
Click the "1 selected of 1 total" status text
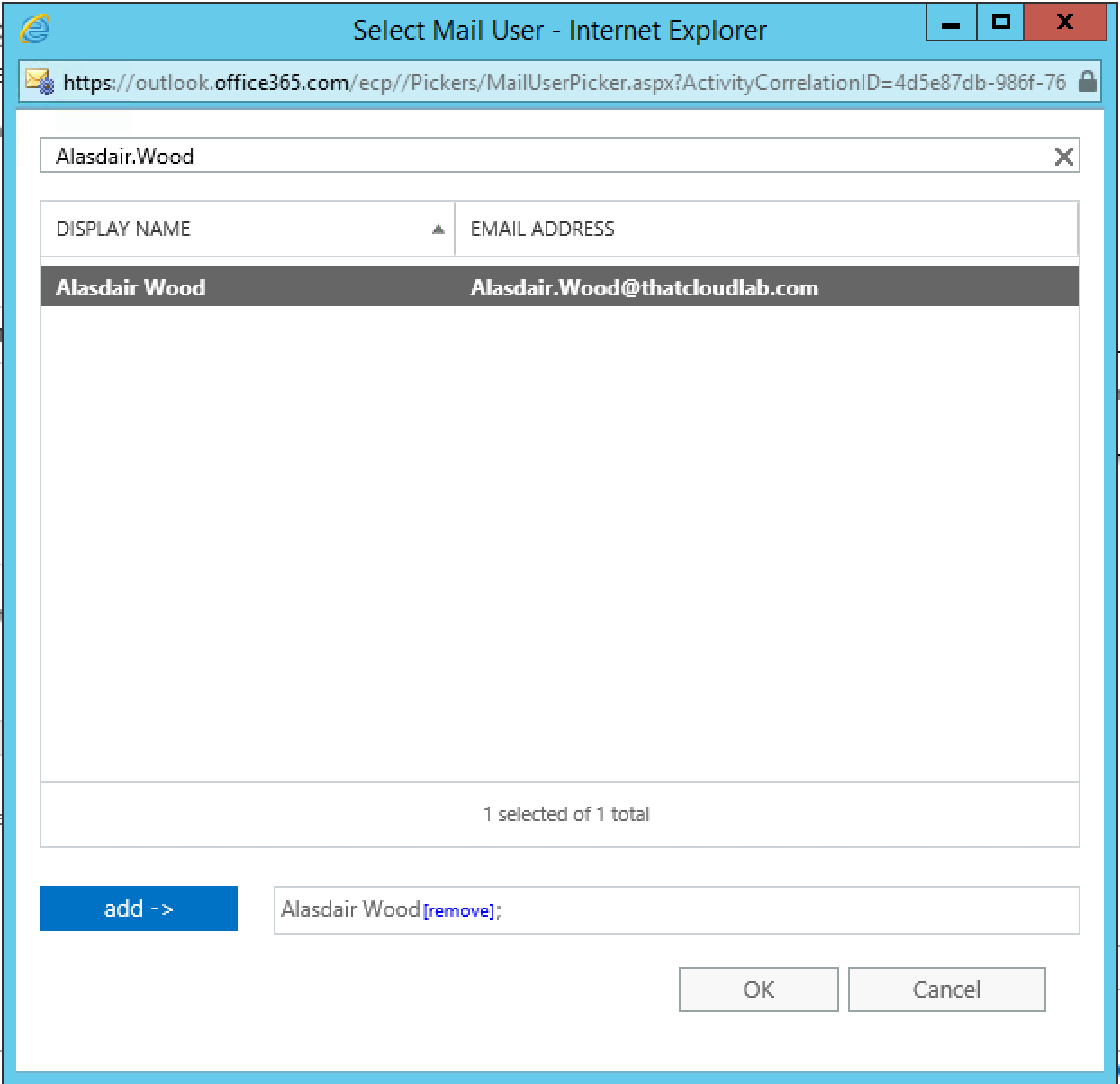[x=565, y=815]
